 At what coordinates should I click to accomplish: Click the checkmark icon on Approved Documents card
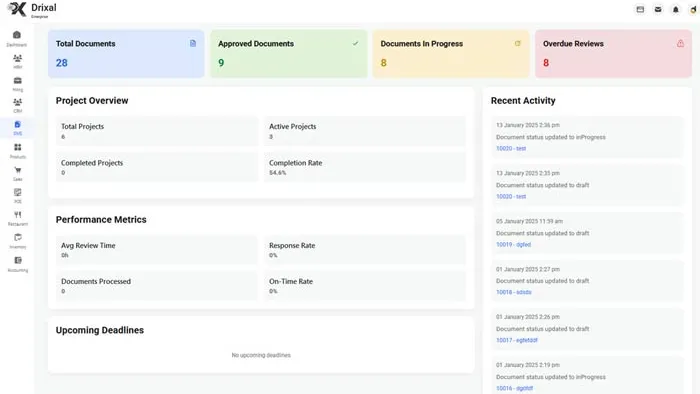point(355,43)
